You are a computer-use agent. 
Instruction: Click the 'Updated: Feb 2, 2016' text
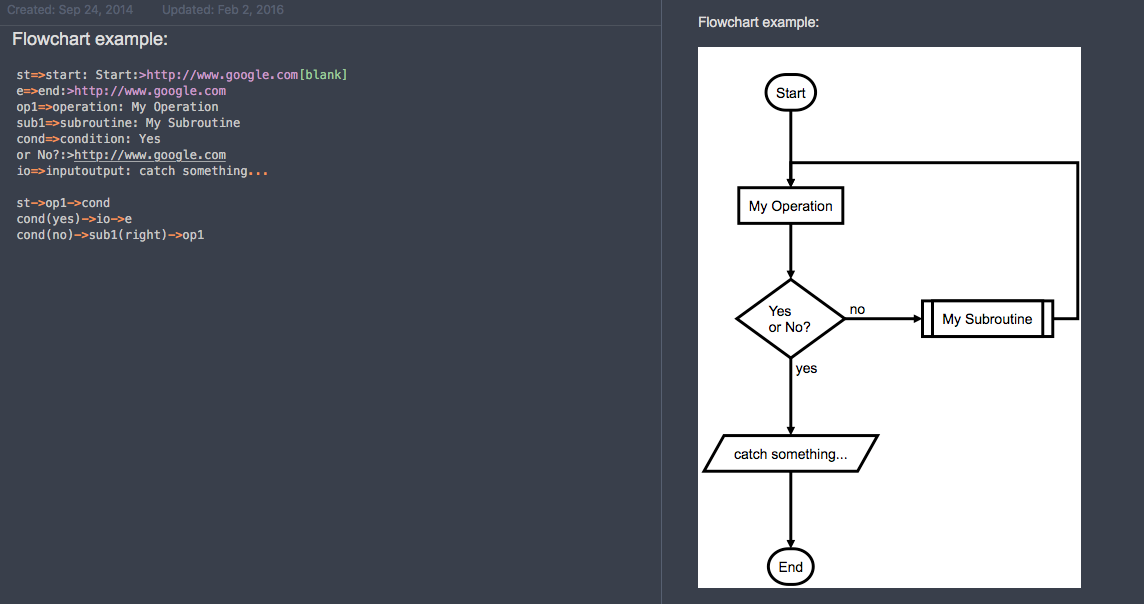click(223, 9)
